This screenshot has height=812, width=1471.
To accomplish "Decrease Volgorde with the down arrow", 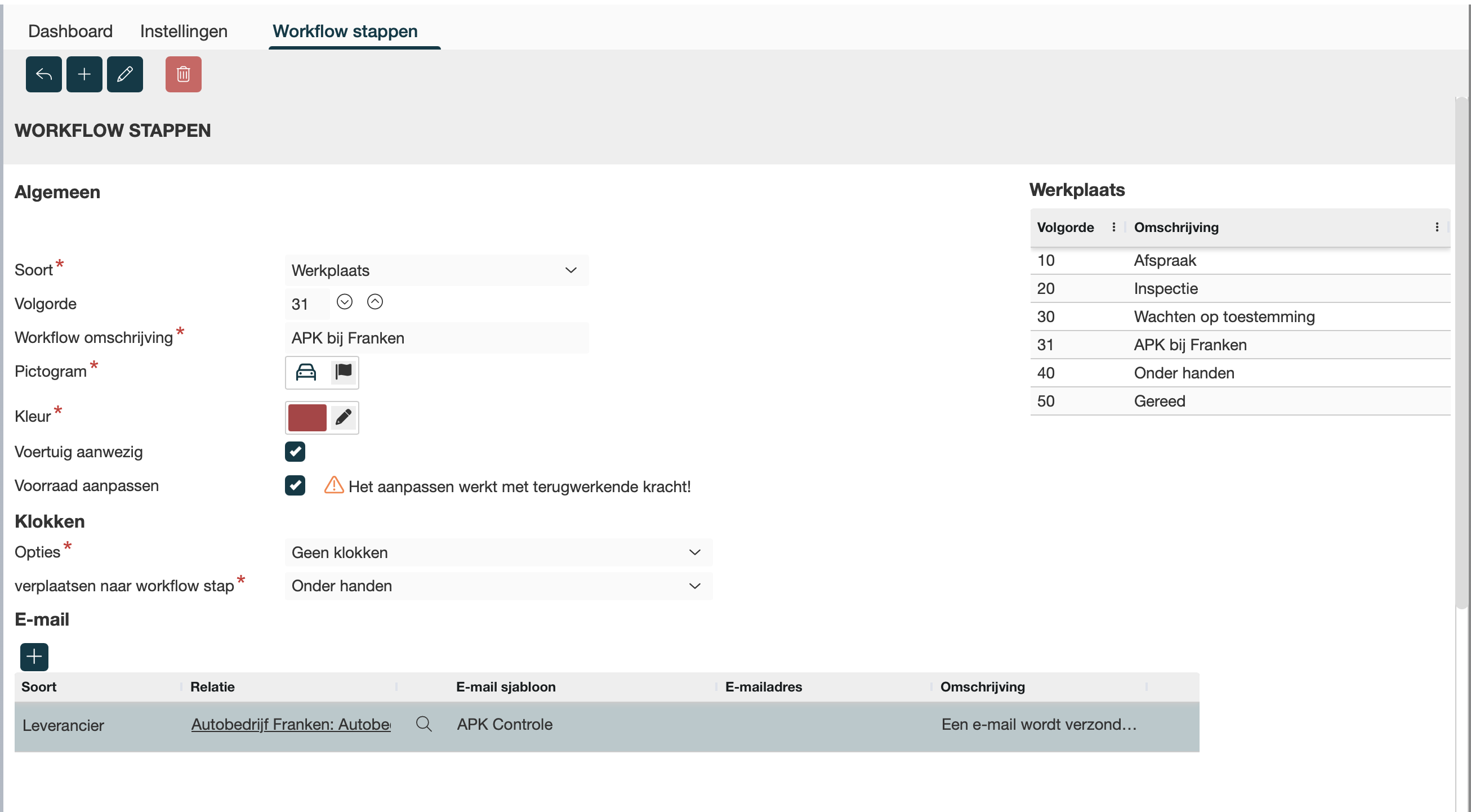I will [x=344, y=302].
